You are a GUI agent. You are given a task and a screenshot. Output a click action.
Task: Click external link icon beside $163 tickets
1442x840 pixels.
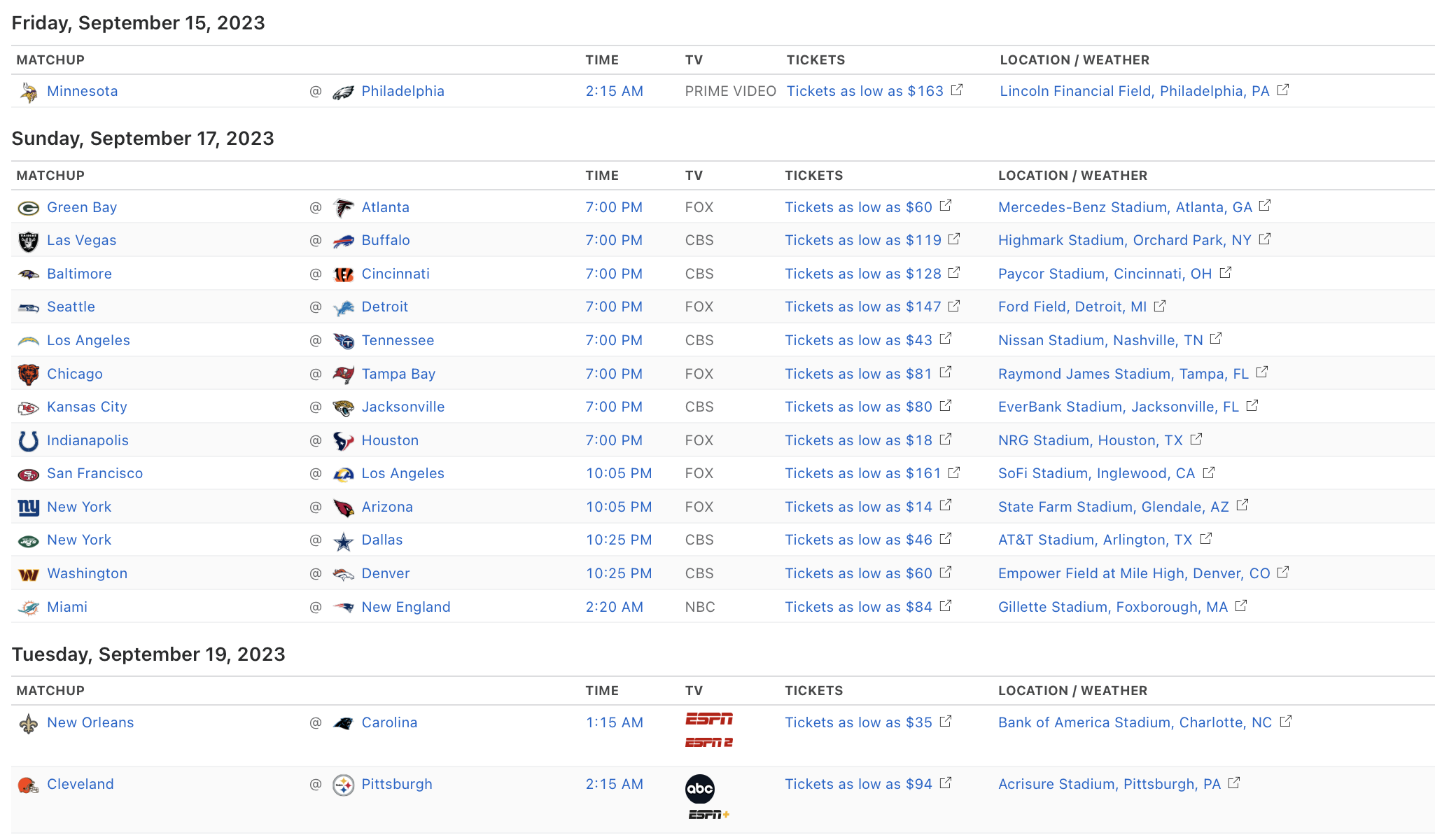(x=957, y=90)
